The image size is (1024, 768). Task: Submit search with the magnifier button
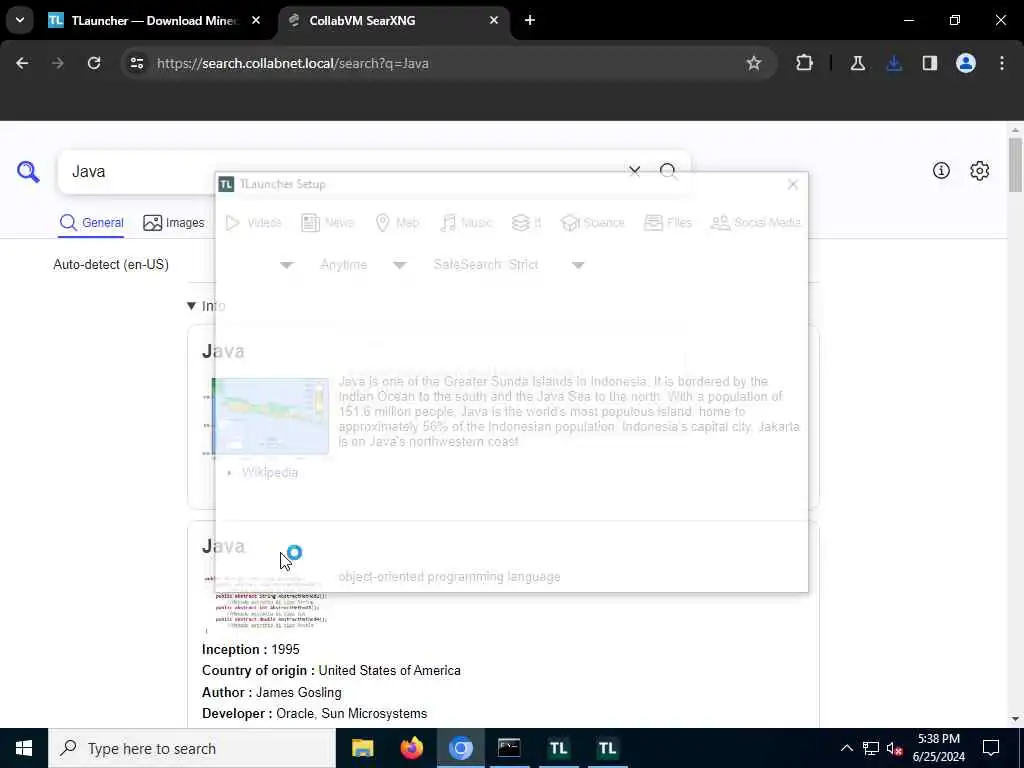coord(667,171)
